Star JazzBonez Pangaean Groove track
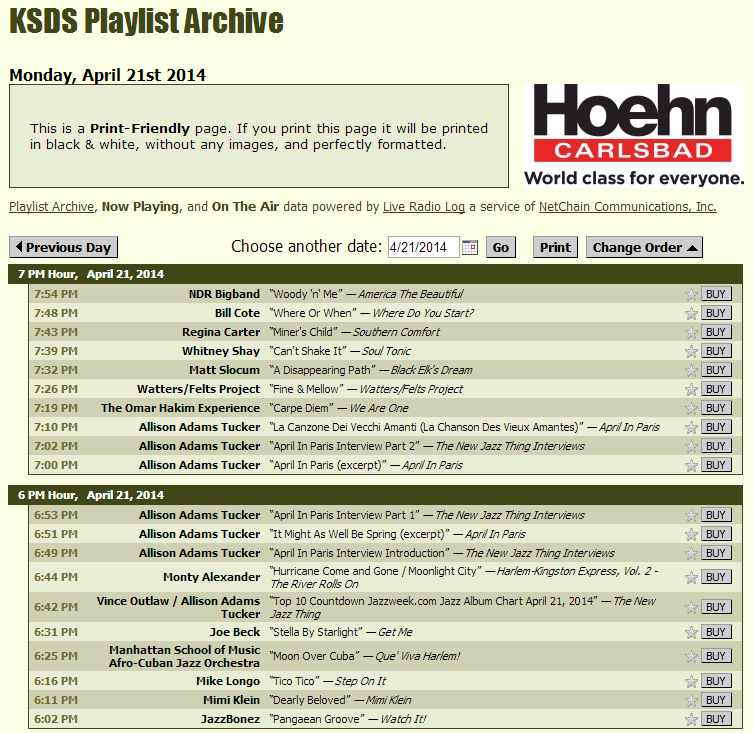The width and height of the screenshot is (753, 733). pyautogui.click(x=691, y=719)
